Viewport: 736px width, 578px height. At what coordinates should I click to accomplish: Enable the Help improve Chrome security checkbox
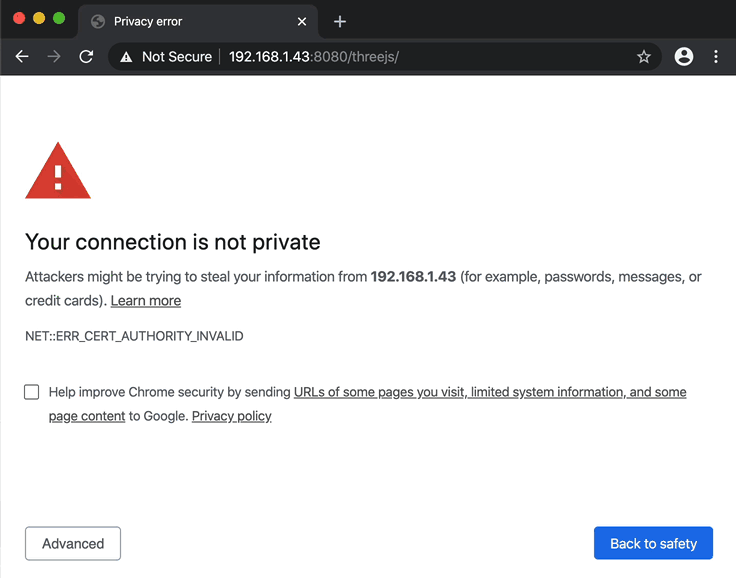32,392
